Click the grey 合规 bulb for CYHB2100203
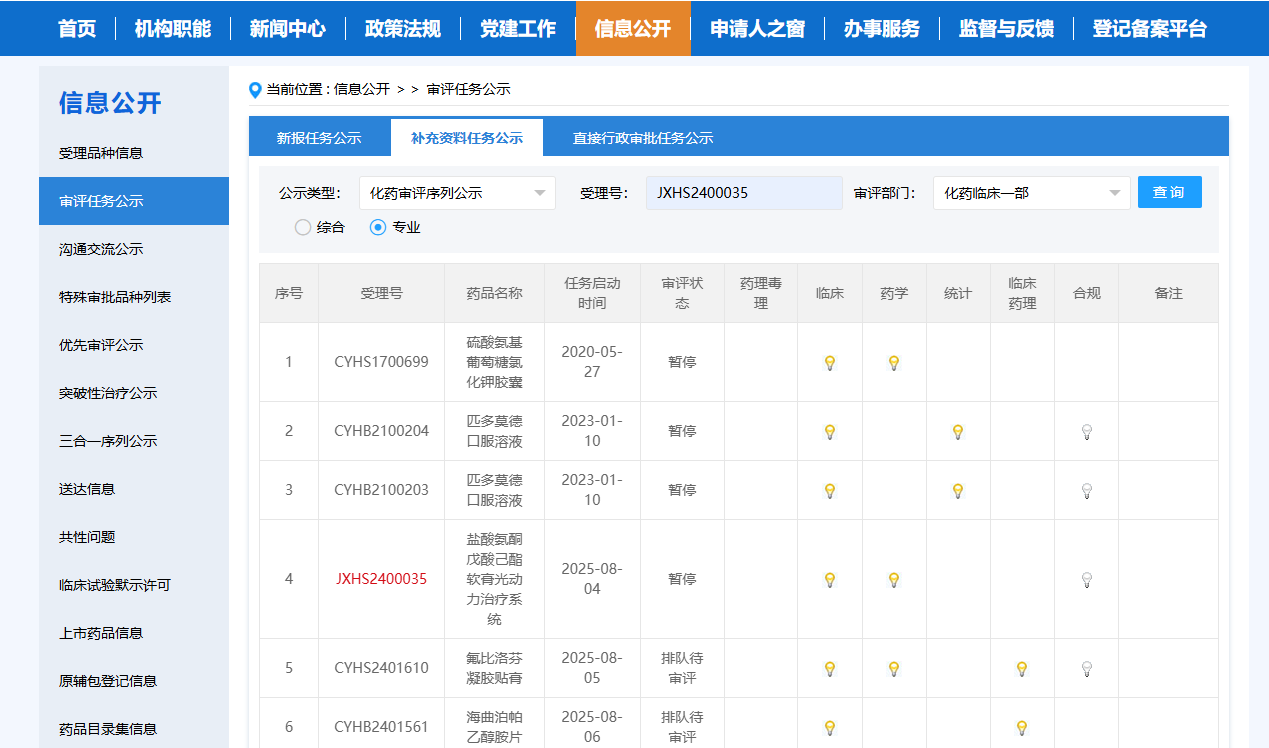 click(x=1086, y=491)
